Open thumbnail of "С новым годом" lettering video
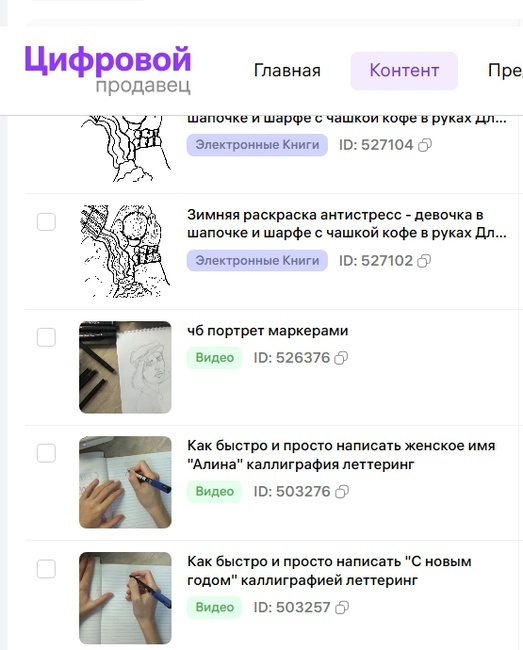This screenshot has width=523, height=650. click(x=125, y=598)
